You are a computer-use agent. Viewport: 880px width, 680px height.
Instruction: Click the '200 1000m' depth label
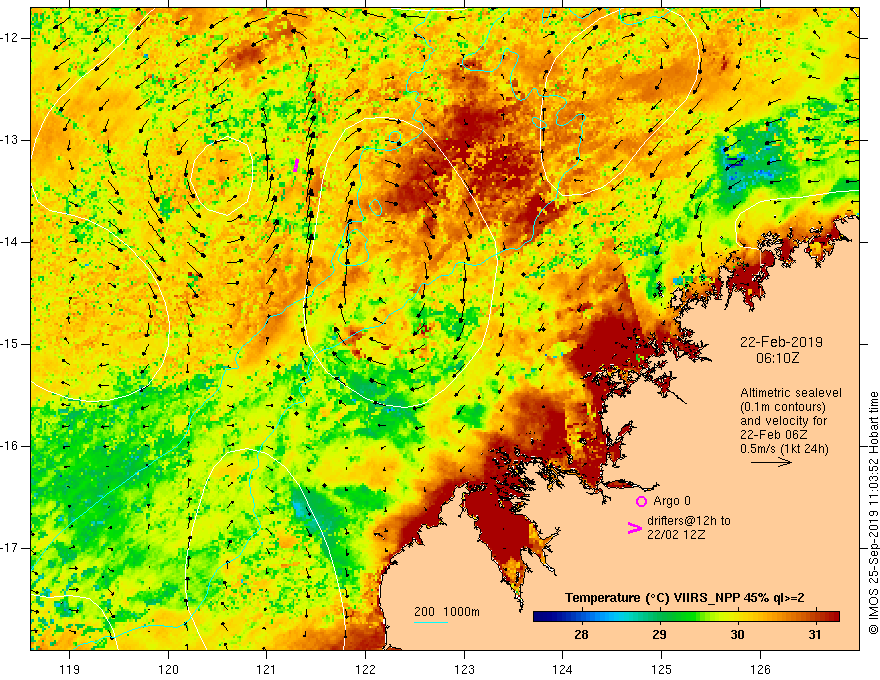click(x=447, y=612)
